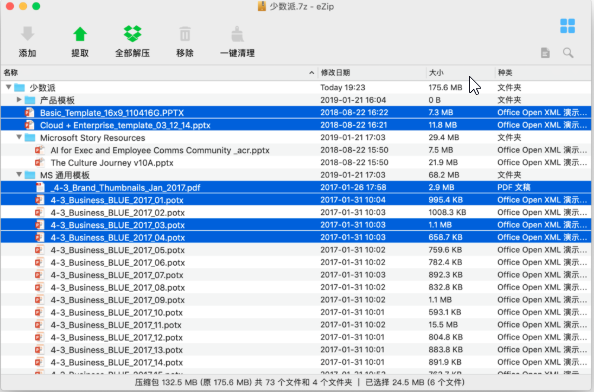Viewport: 594px width, 392px height.
Task: Click icon of 4-3_Business_BLUE_2017_13.potx
Action: tap(40, 350)
